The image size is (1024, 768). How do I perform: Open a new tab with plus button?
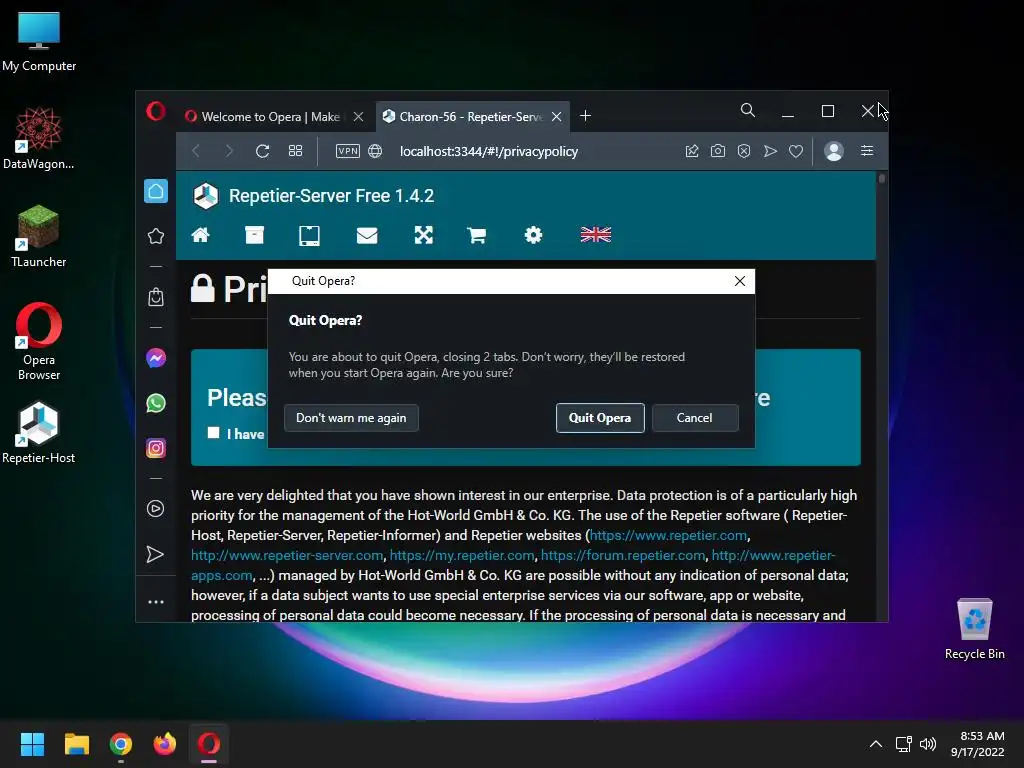pyautogui.click(x=585, y=116)
